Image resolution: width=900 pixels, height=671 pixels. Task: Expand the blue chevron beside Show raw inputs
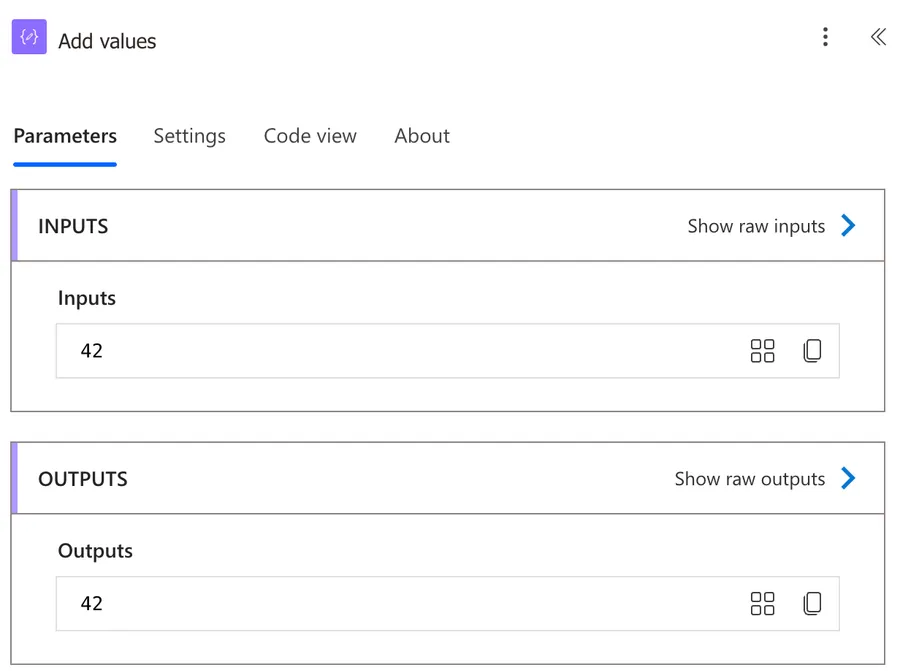pyautogui.click(x=849, y=226)
